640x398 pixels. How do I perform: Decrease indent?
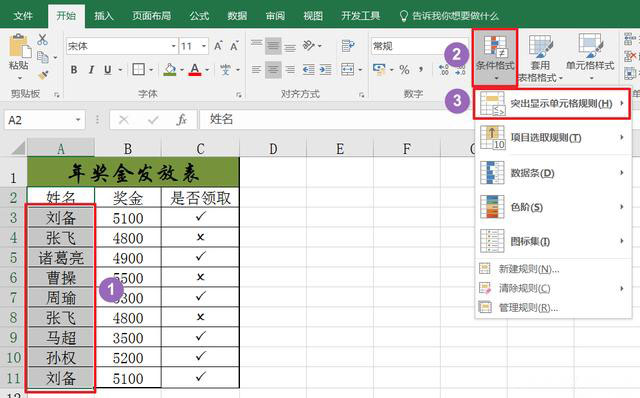[x=308, y=70]
